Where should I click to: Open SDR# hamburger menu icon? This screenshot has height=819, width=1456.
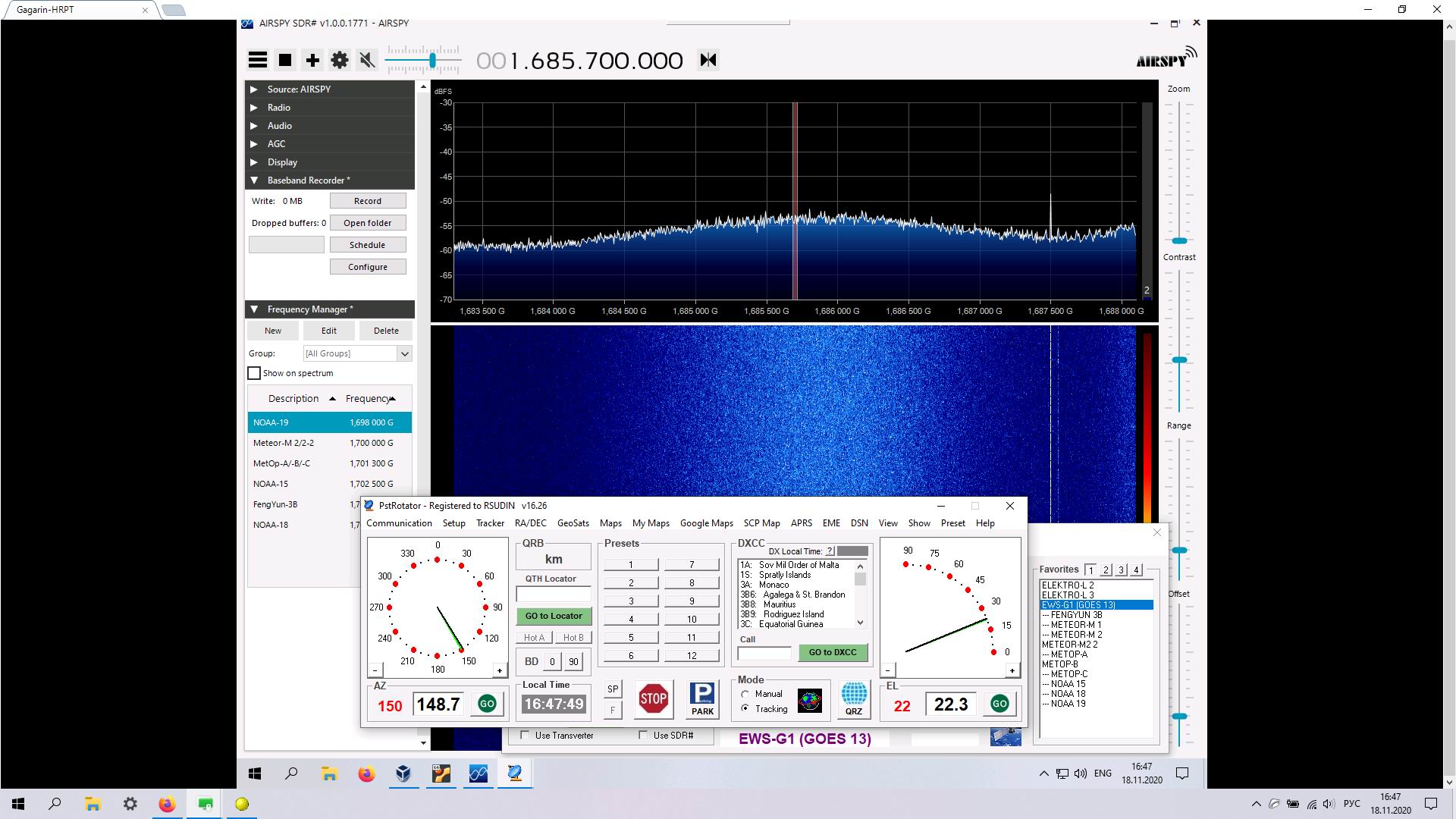click(258, 60)
